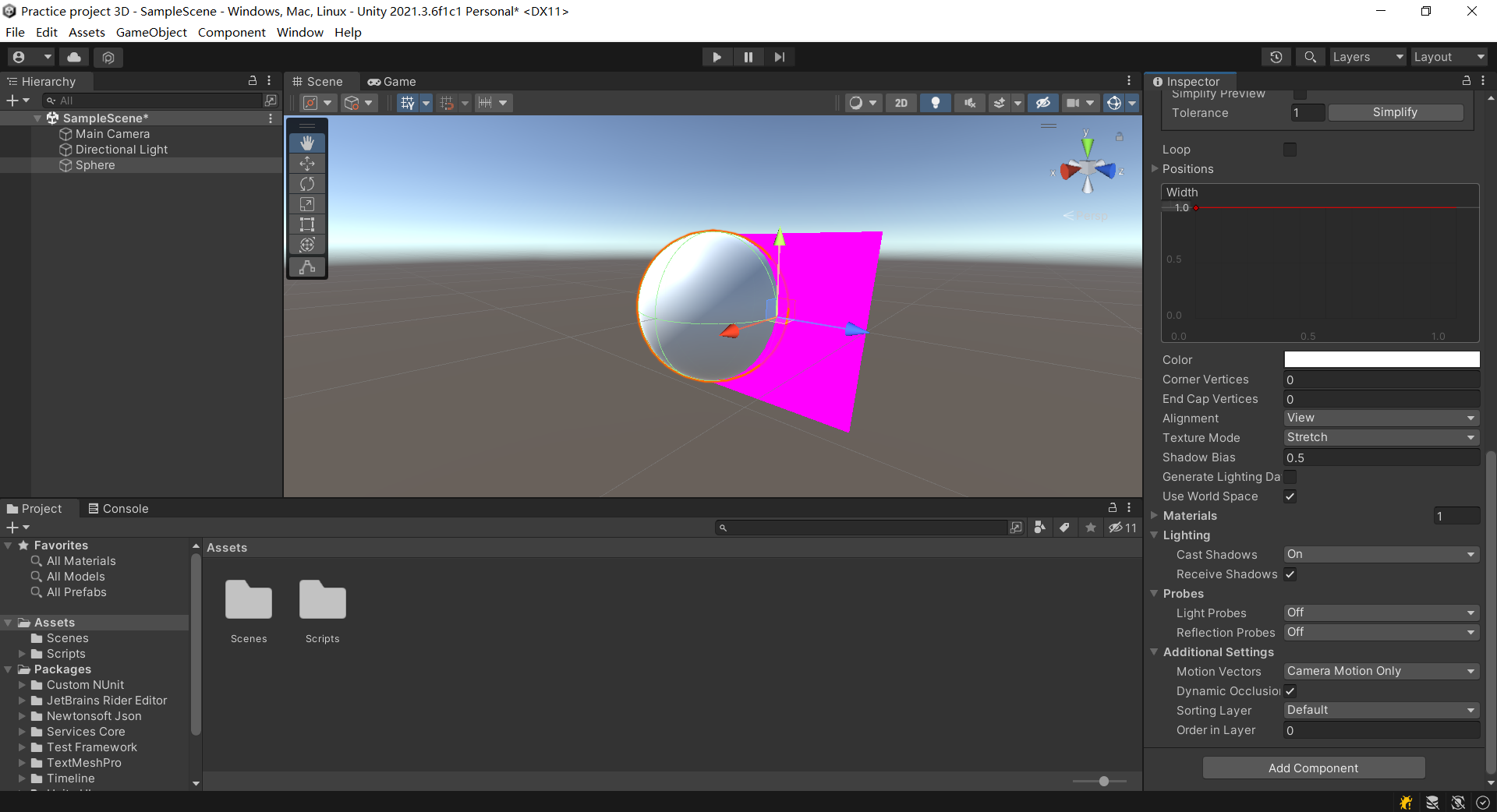Switch to the Game tab
The image size is (1497, 812).
(x=392, y=82)
